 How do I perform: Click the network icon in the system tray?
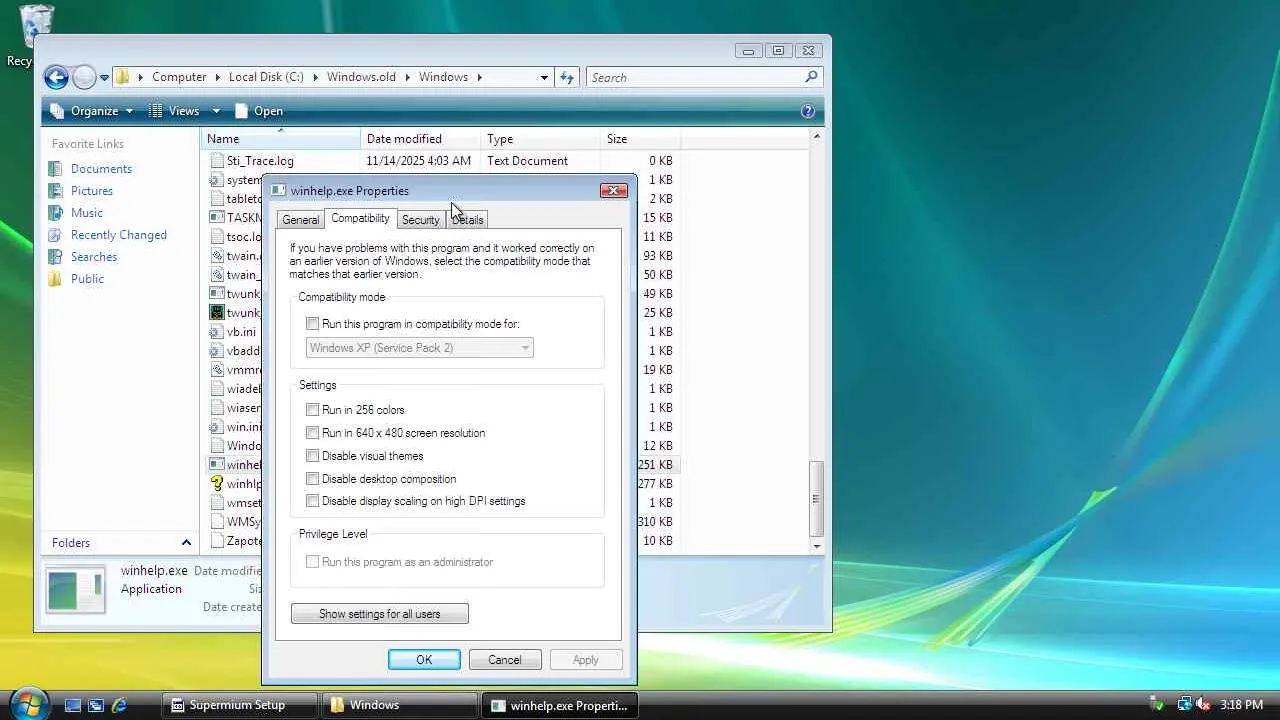[1184, 705]
